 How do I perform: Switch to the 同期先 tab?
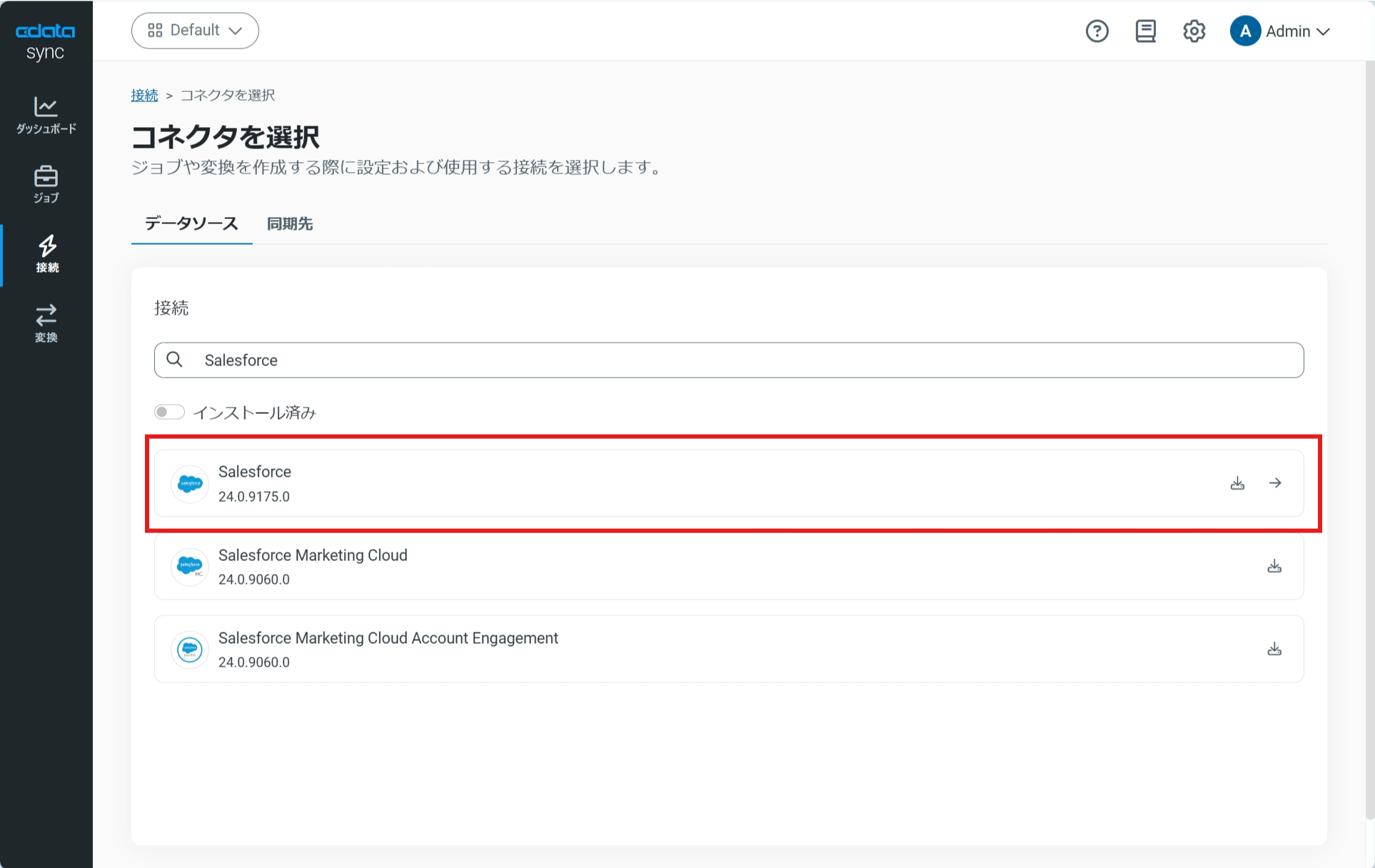[x=290, y=224]
